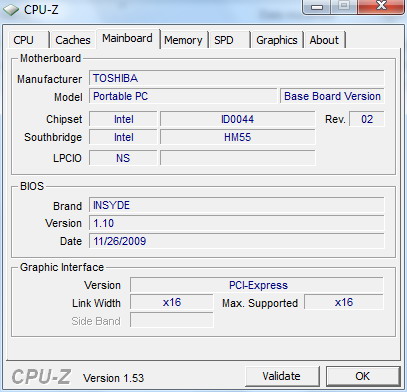Screen dimensions: 407x392
Task: Click the Manufacturer label
Action: point(49,79)
